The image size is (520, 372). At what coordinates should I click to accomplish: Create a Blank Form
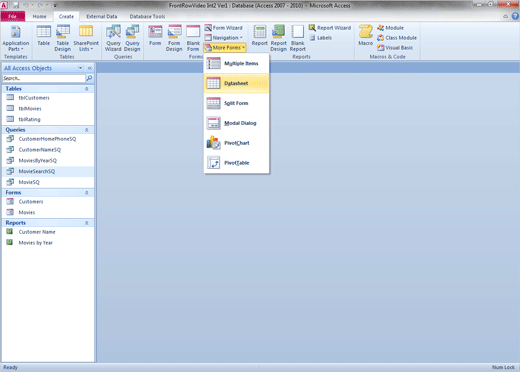pos(193,38)
